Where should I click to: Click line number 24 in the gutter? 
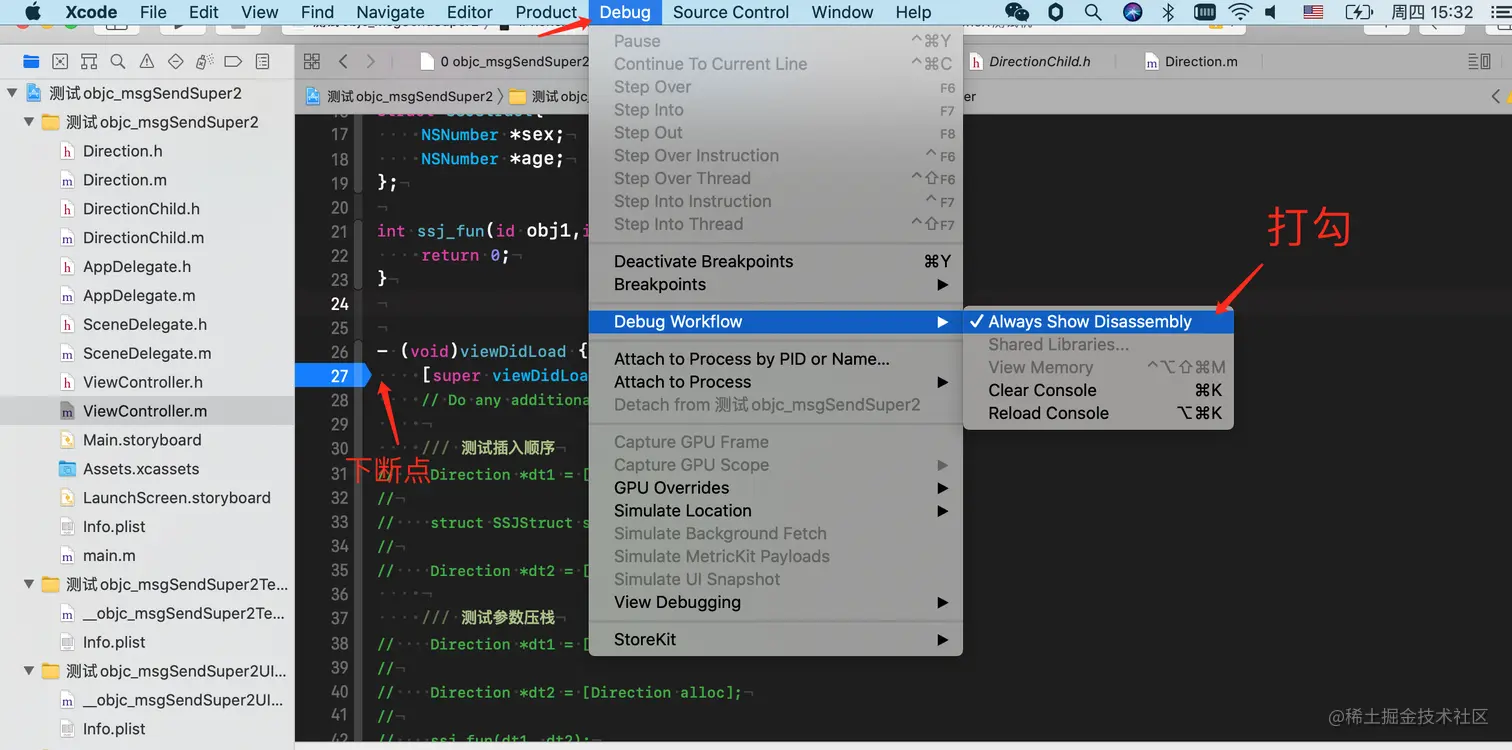tap(340, 304)
